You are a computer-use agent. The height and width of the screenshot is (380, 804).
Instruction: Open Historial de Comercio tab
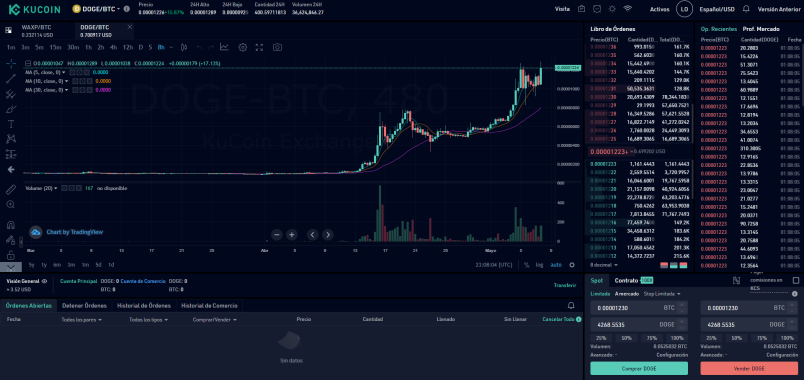[x=209, y=306]
